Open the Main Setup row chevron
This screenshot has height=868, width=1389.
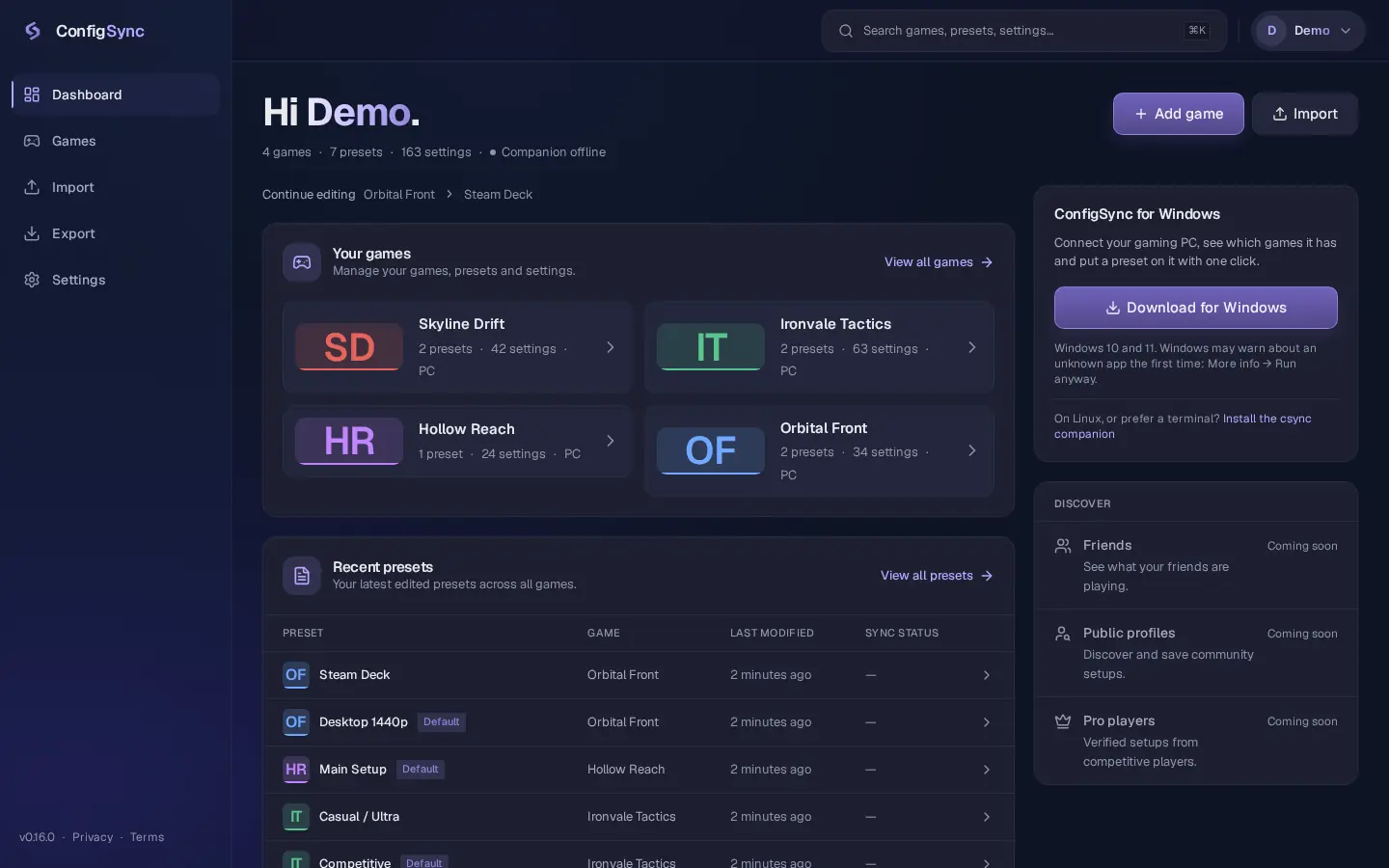(x=987, y=770)
